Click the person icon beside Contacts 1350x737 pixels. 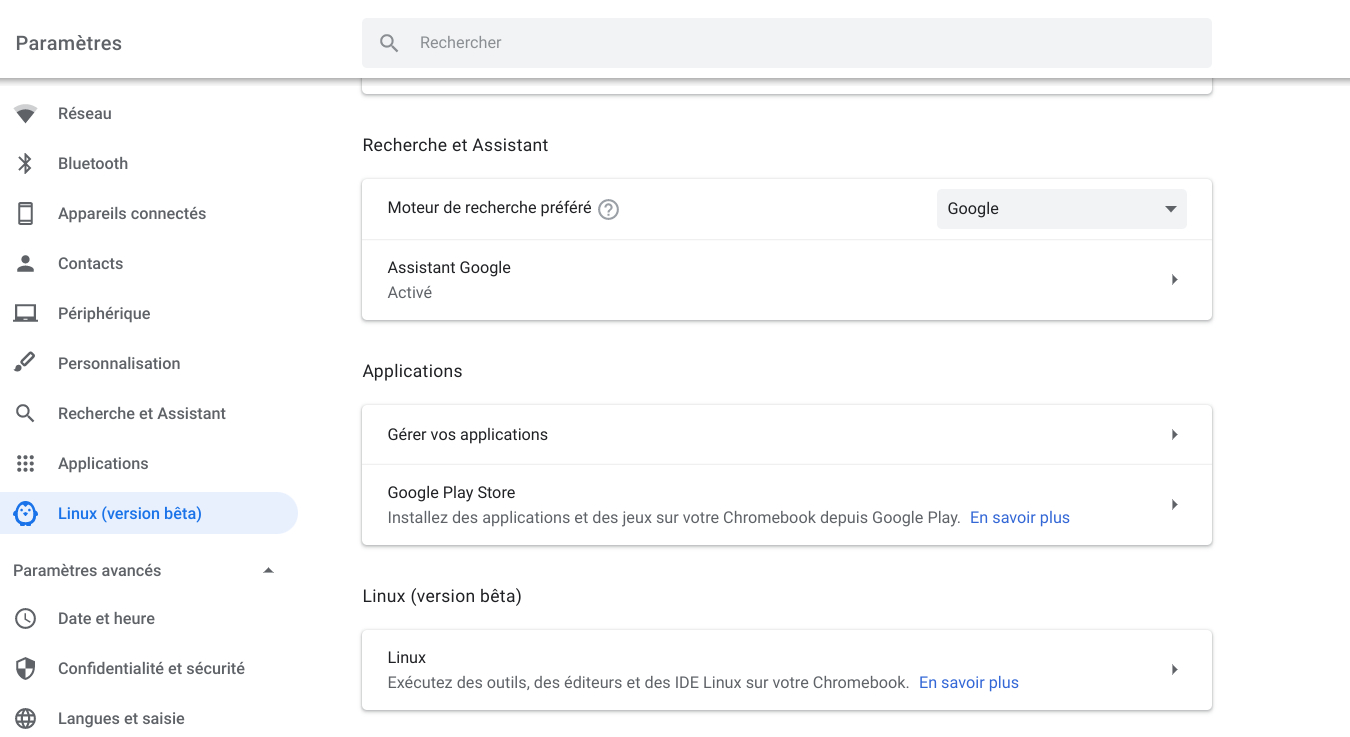point(26,264)
